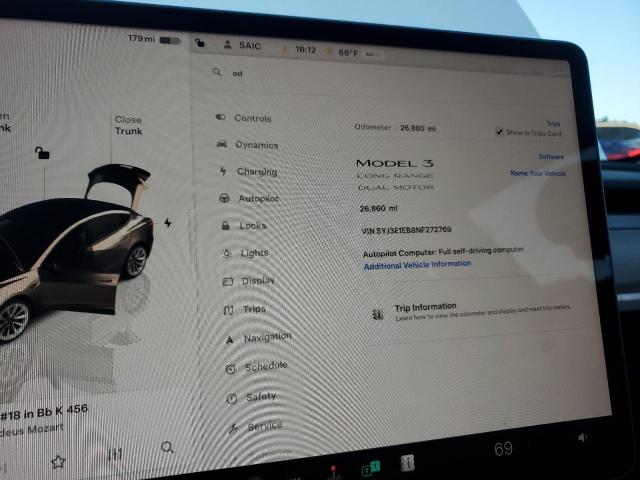Viewport: 640px width, 480px height.
Task: Click the media search magnifier icon
Action: click(x=168, y=447)
